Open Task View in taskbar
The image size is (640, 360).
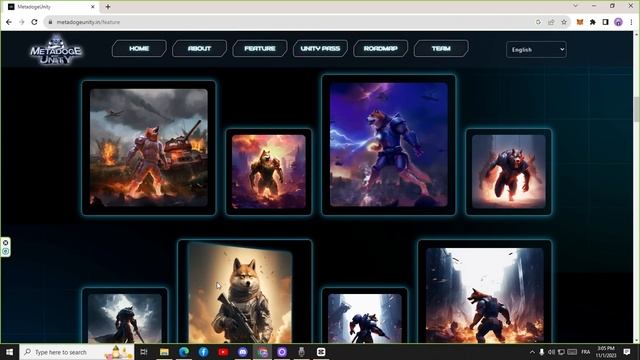pyautogui.click(x=144, y=352)
